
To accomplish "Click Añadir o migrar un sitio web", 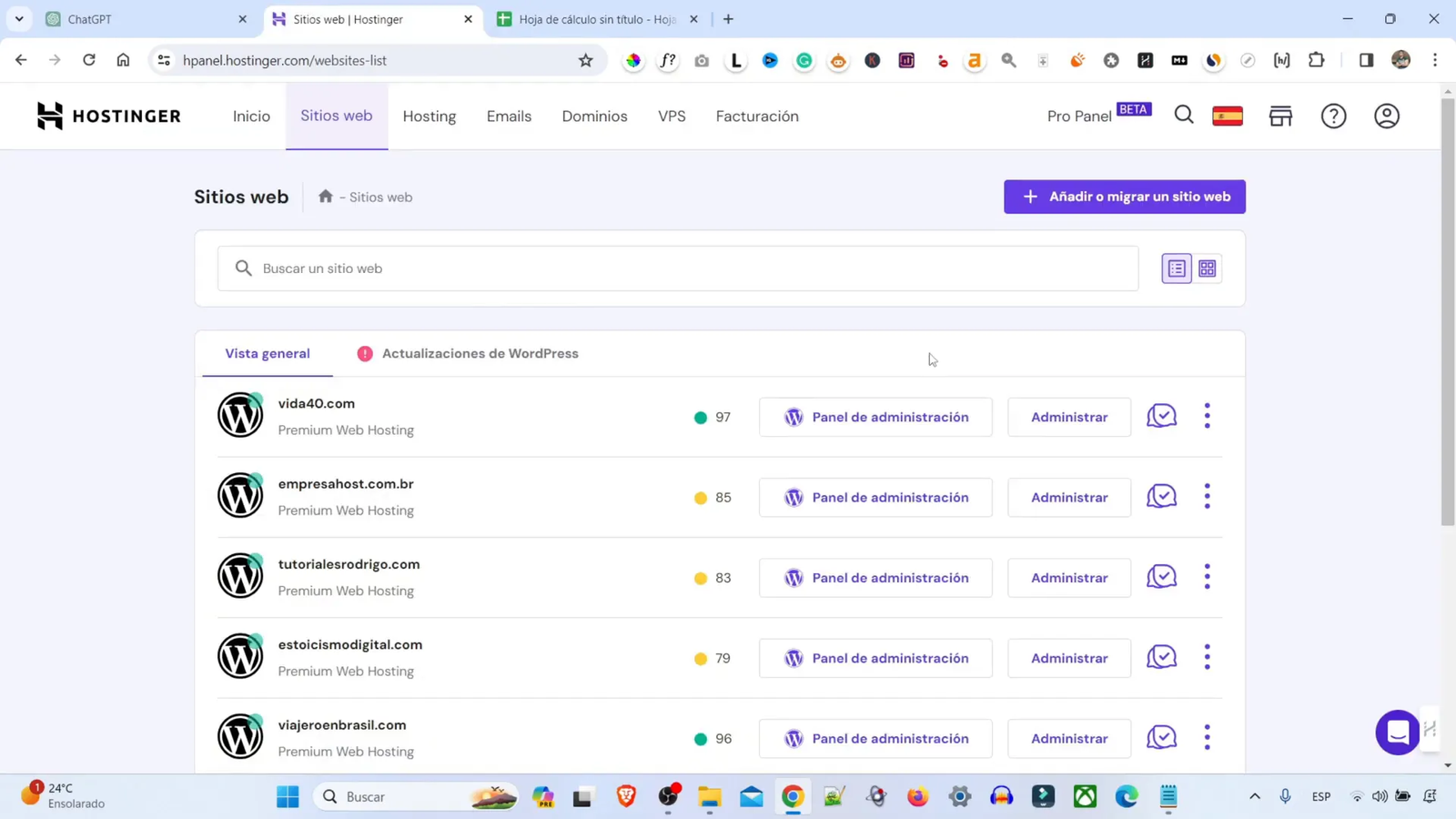I will click(1124, 197).
